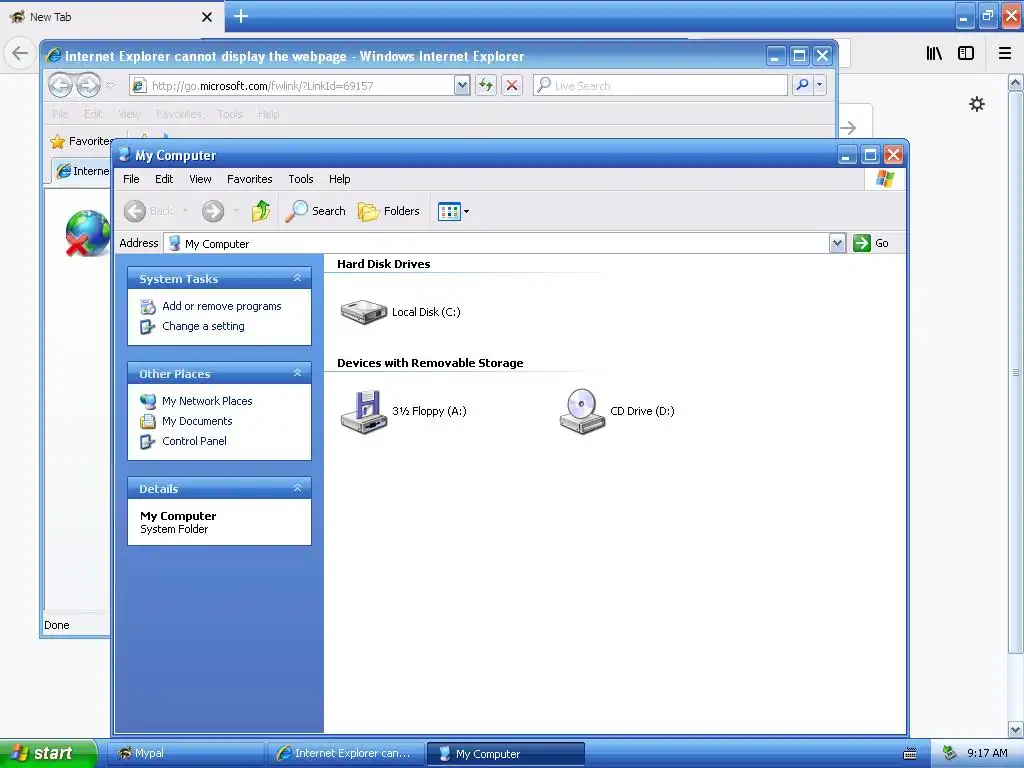Image resolution: width=1024 pixels, height=768 pixels.
Task: Open Internet Explorer search options dropdown
Action: (820, 85)
